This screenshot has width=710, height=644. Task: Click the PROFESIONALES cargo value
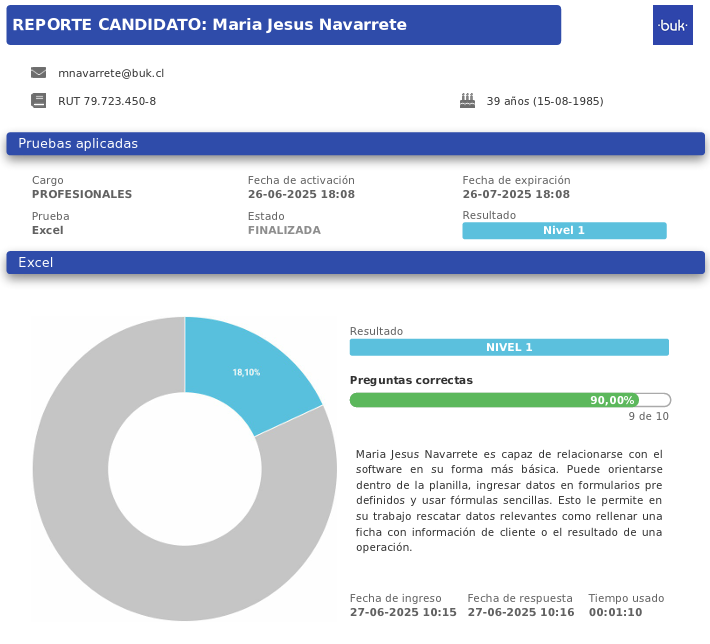tap(82, 195)
